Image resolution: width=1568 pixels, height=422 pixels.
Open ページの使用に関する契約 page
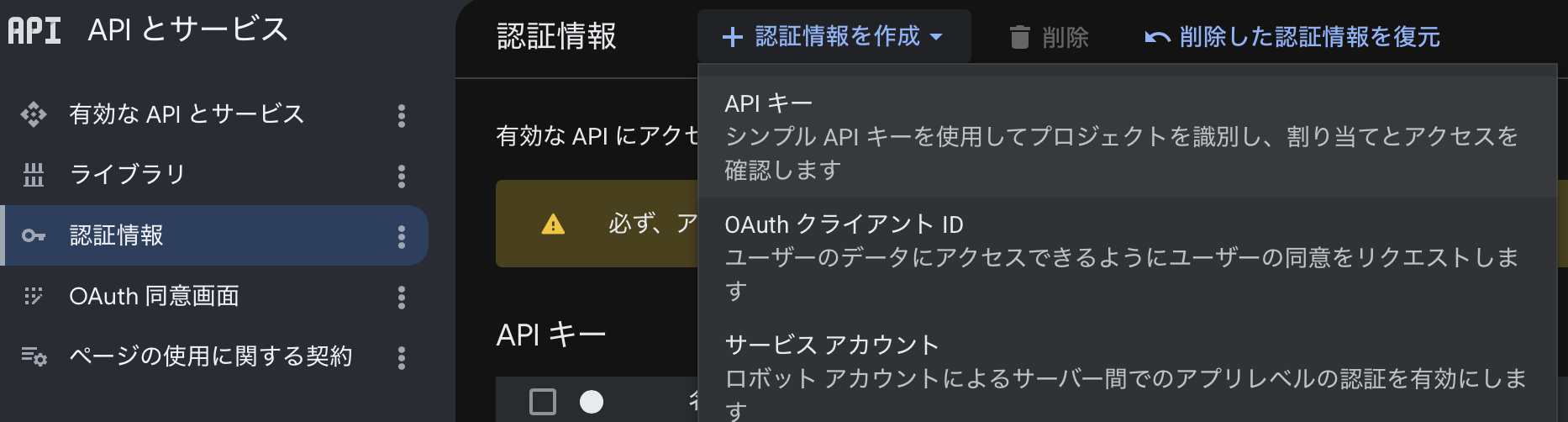[216, 356]
